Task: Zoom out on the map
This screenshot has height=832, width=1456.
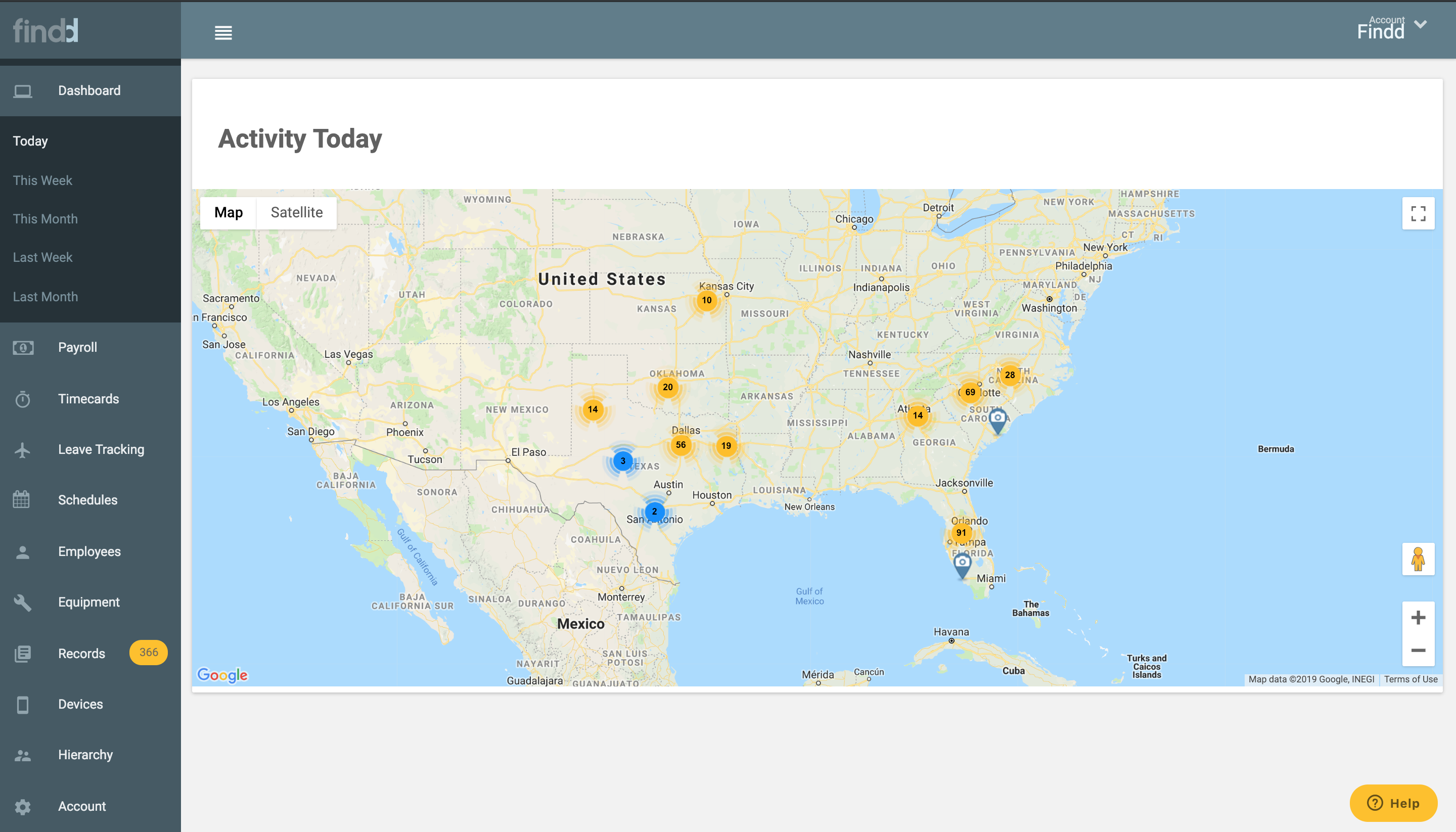Action: coord(1418,651)
